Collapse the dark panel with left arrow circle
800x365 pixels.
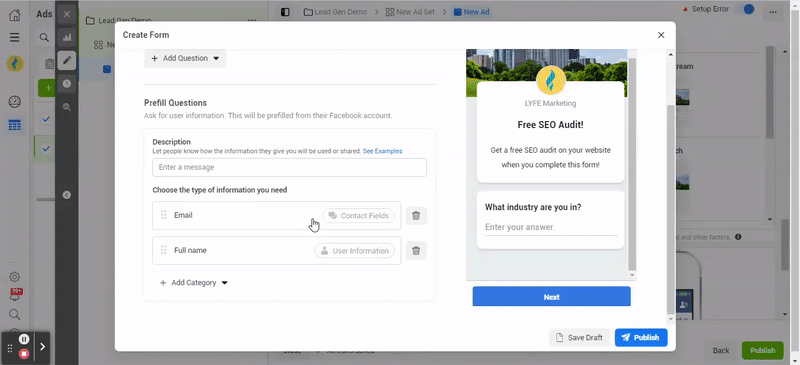67,195
